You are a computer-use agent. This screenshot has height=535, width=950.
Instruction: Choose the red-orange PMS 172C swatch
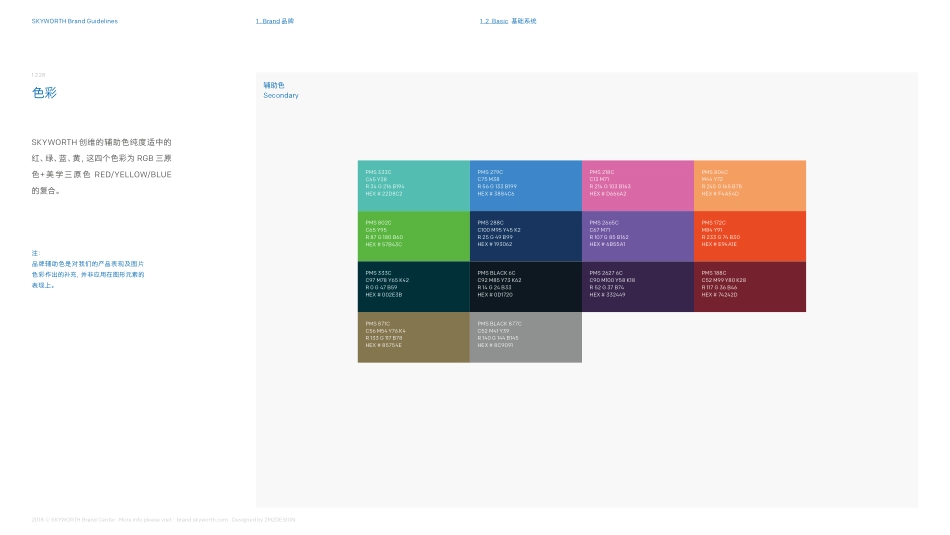point(749,236)
